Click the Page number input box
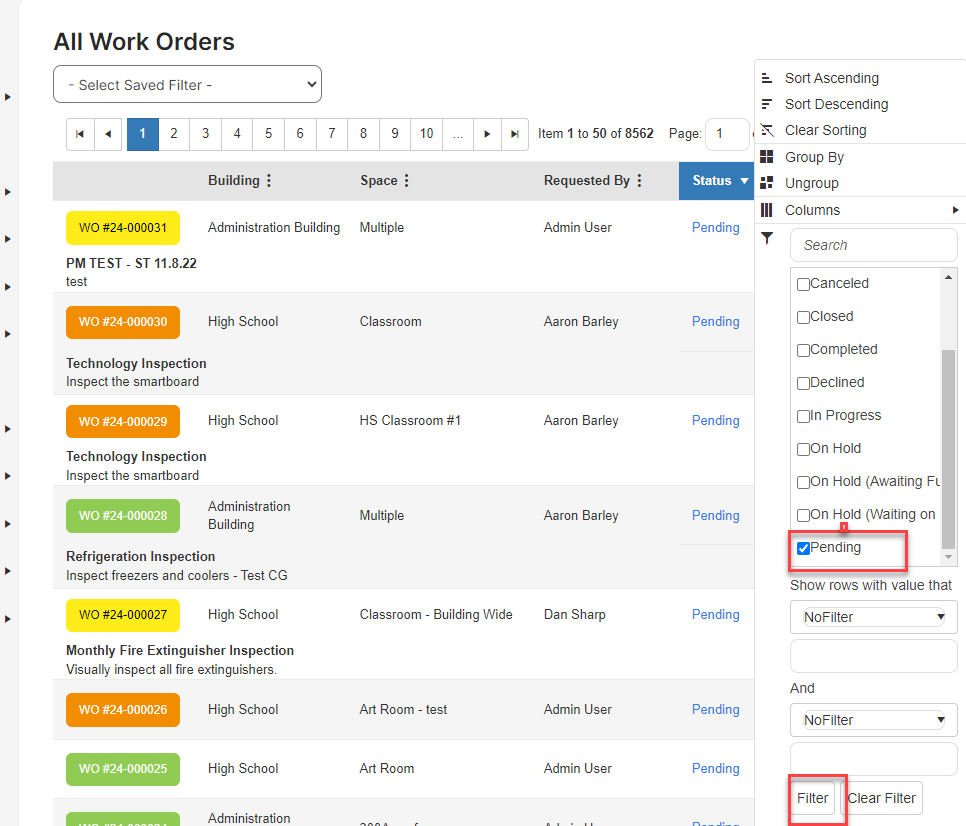This screenshot has width=966, height=826. 727,134
